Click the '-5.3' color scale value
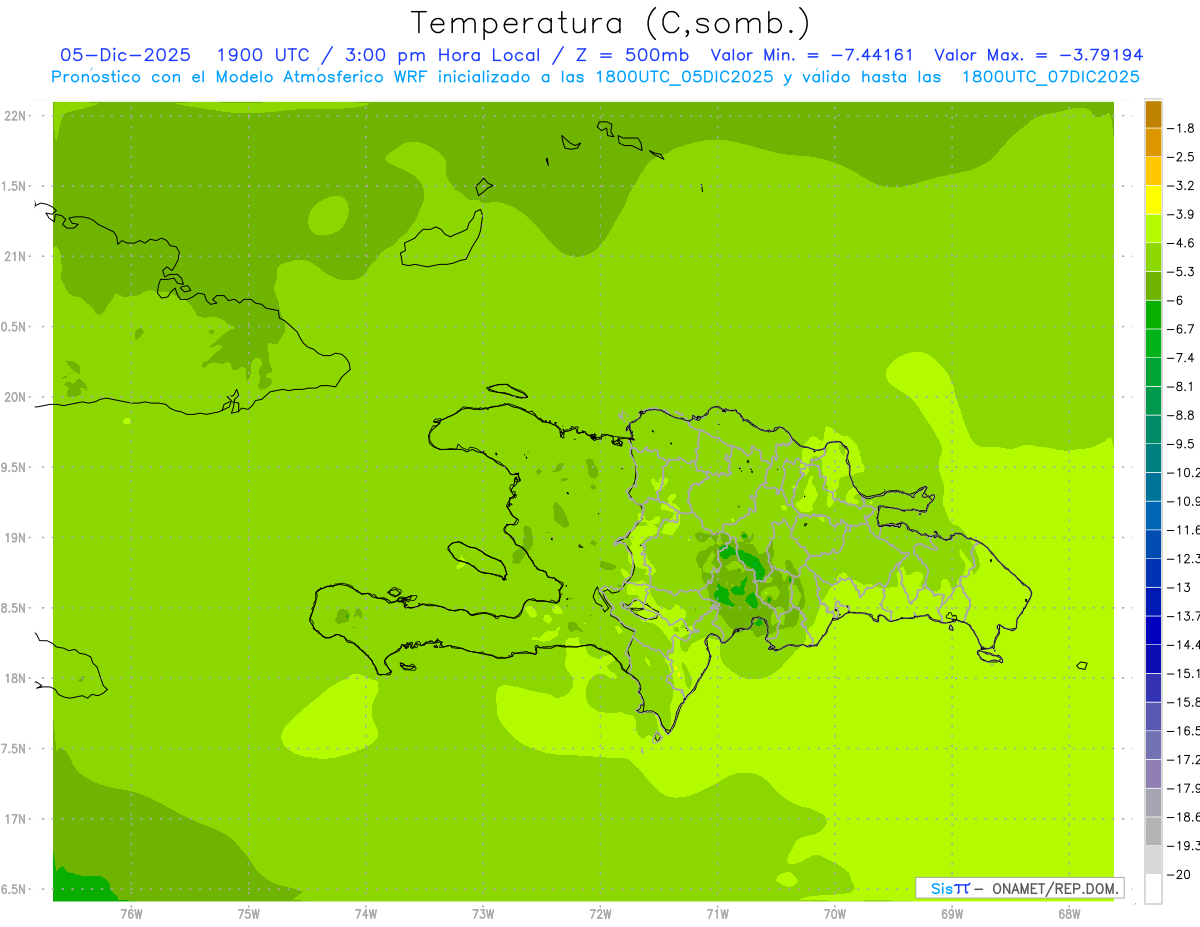This screenshot has width=1200, height=927. (x=1181, y=272)
